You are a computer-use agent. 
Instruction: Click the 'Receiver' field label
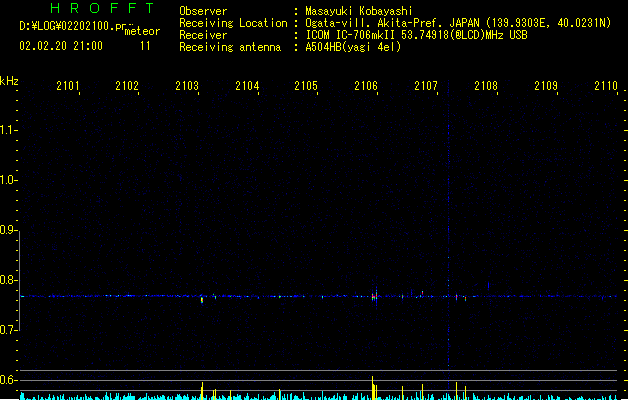(x=203, y=35)
